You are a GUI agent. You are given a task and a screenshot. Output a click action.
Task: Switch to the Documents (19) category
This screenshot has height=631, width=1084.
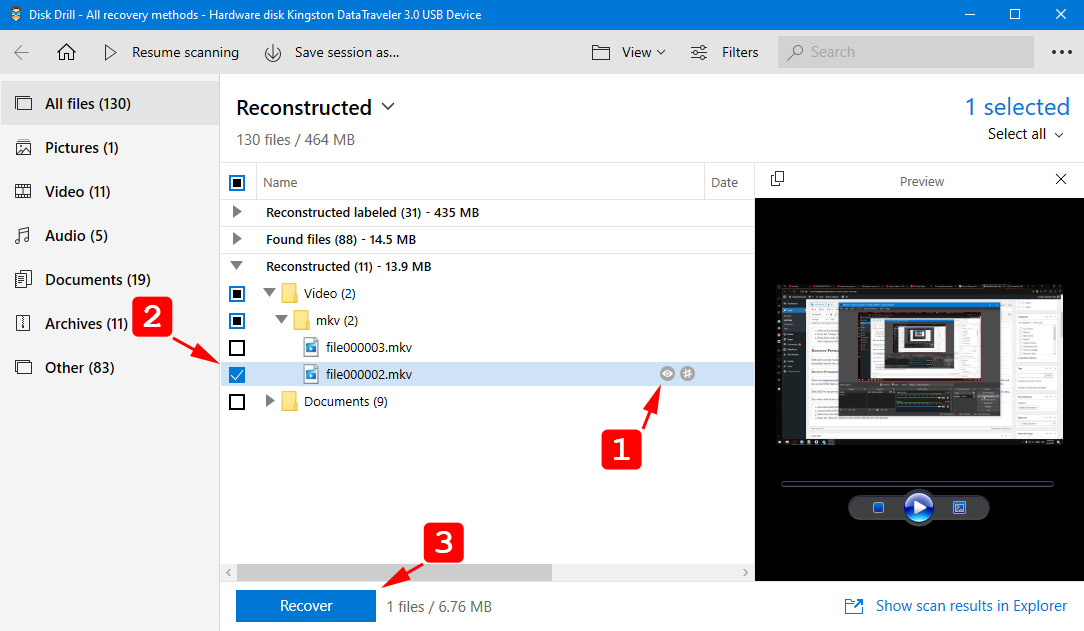[x=97, y=280]
